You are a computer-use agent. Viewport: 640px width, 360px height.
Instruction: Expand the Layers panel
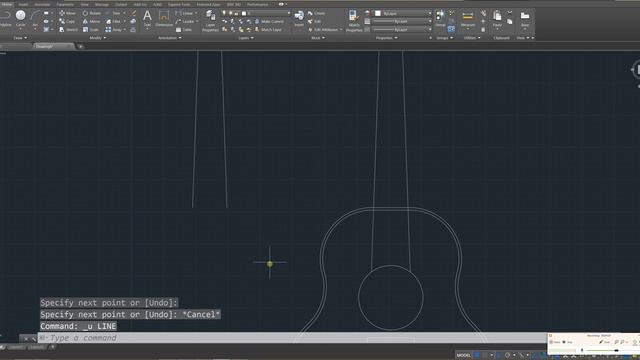click(246, 38)
